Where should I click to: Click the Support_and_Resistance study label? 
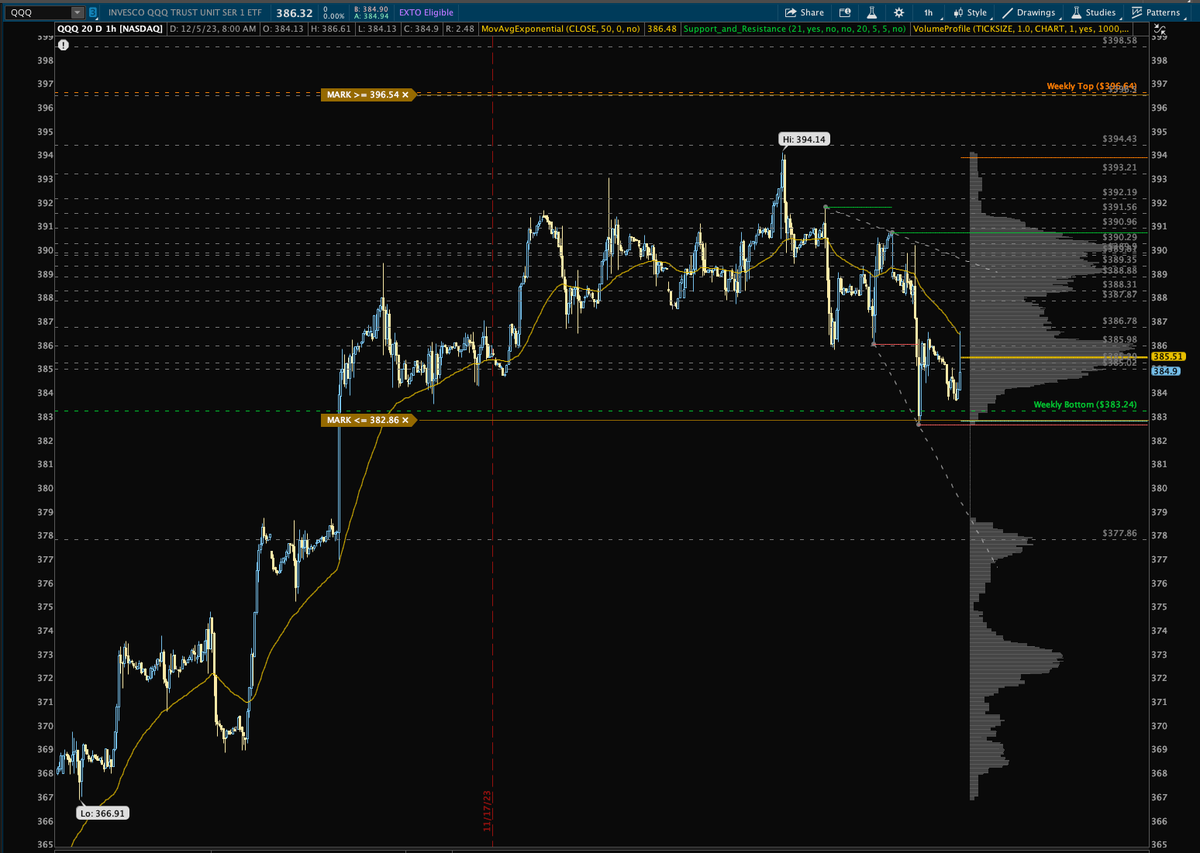tap(795, 29)
